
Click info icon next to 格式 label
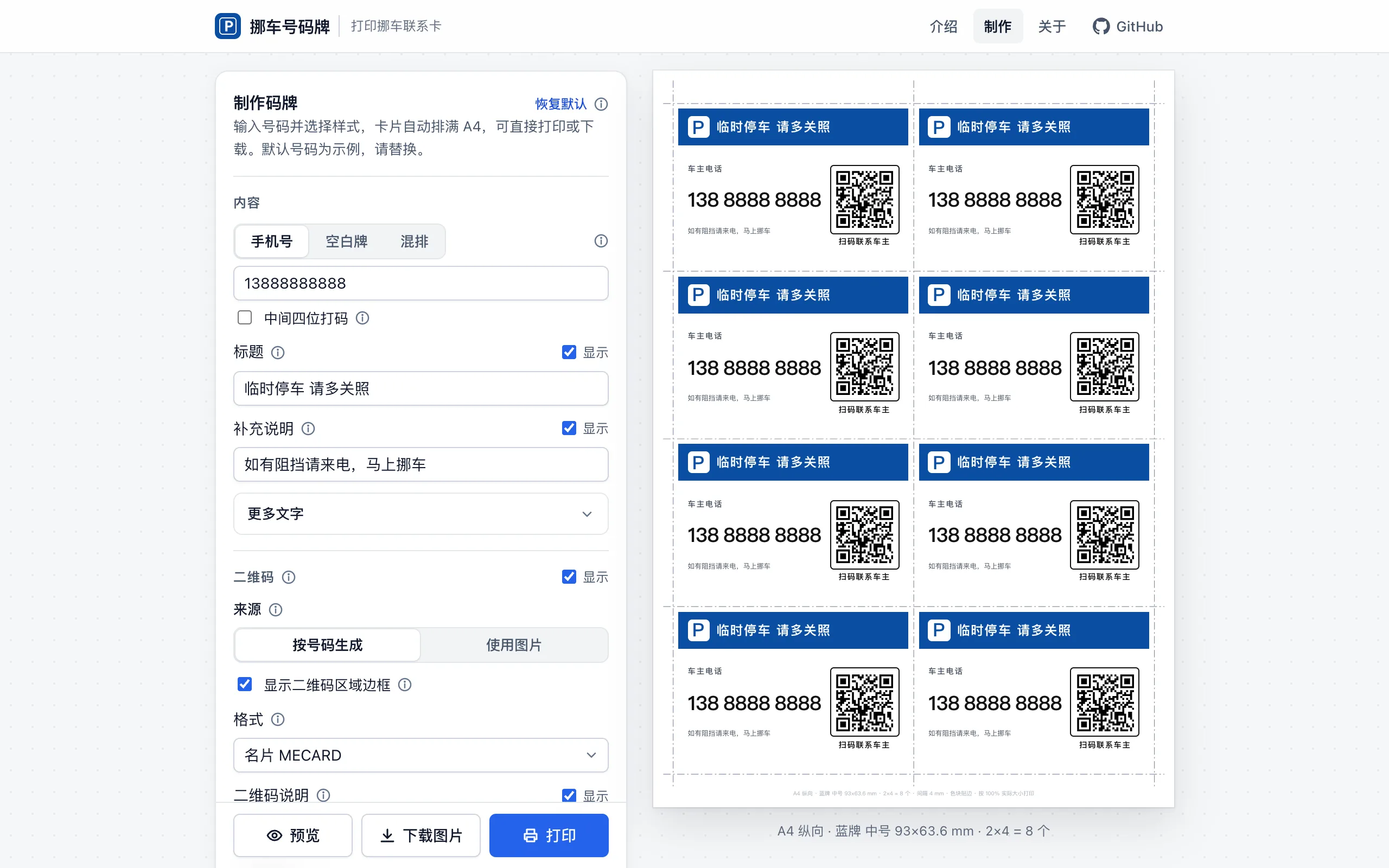pyautogui.click(x=278, y=719)
